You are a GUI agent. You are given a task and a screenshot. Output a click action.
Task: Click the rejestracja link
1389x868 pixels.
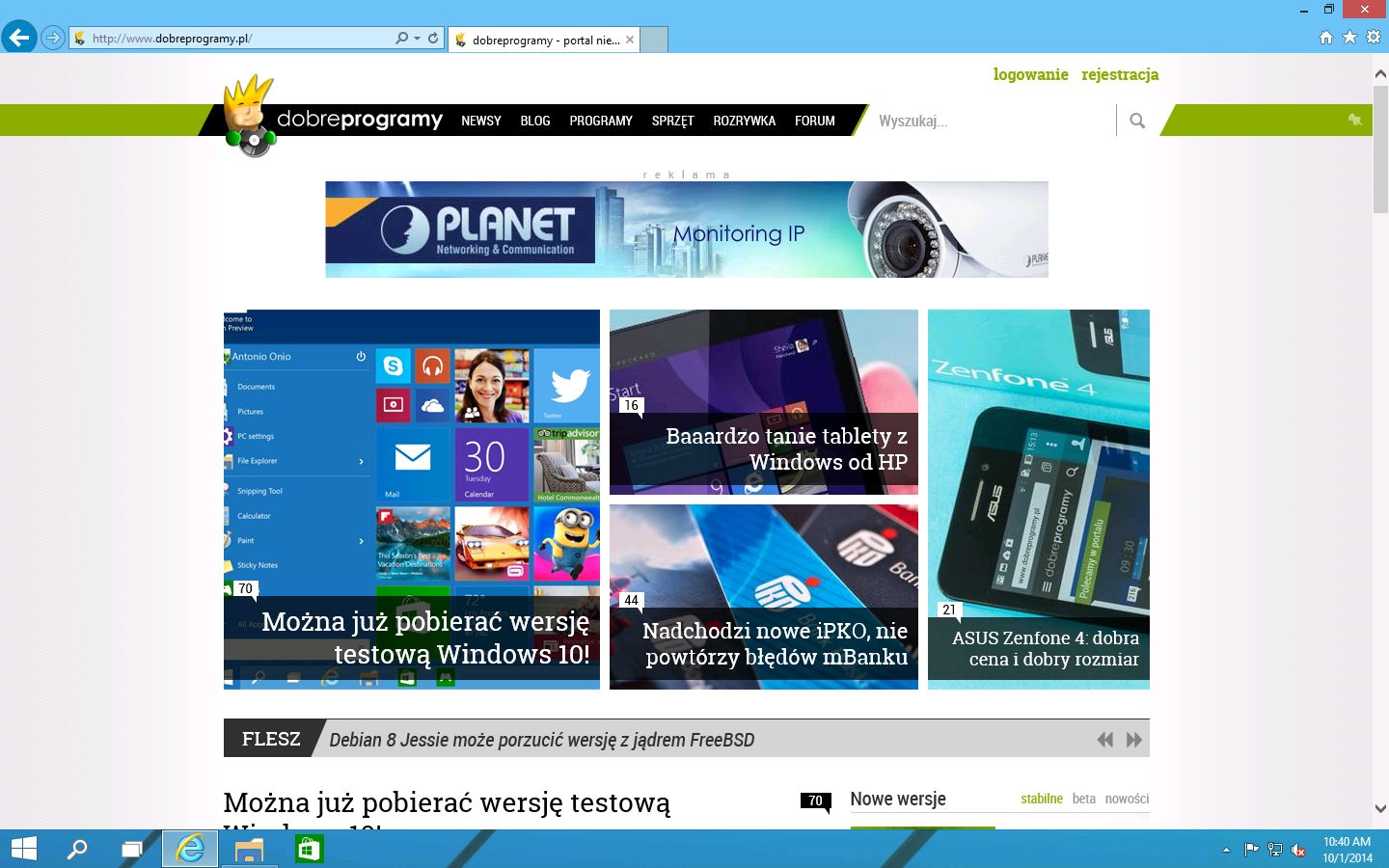(x=1120, y=74)
